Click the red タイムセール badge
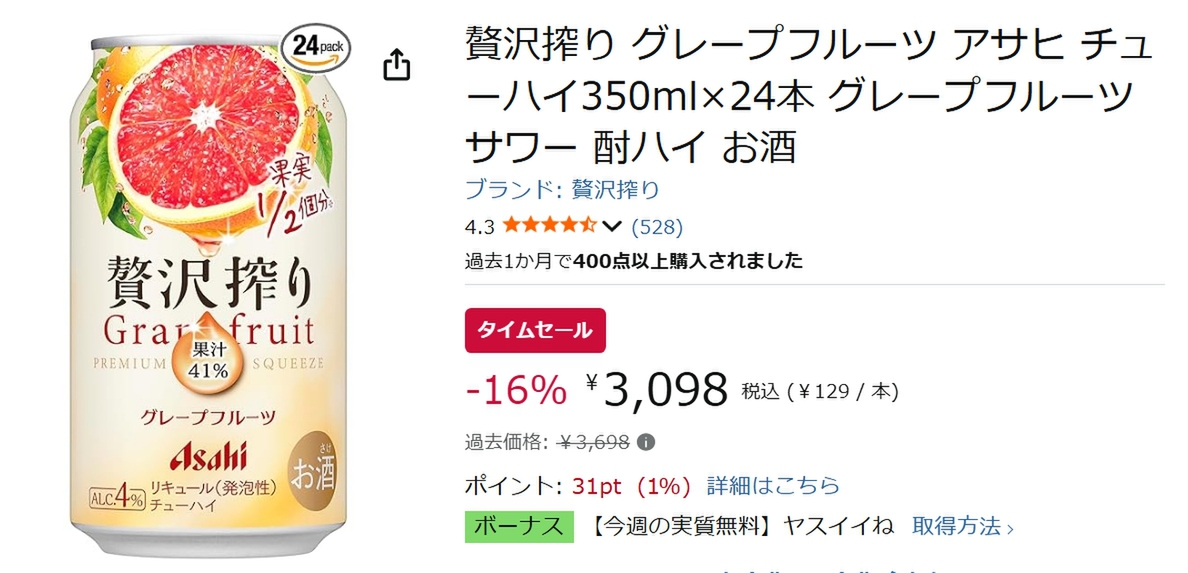This screenshot has height=573, width=1188. tap(535, 330)
